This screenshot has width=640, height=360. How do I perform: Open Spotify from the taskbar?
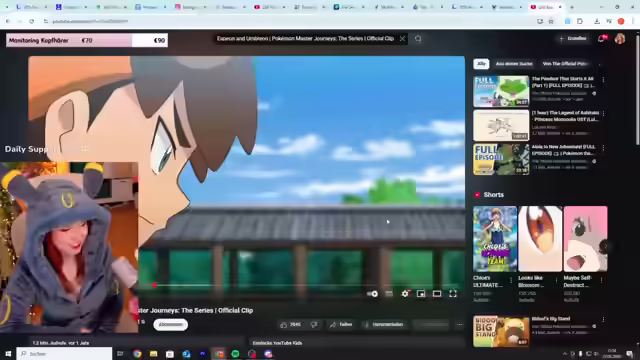tap(236, 354)
